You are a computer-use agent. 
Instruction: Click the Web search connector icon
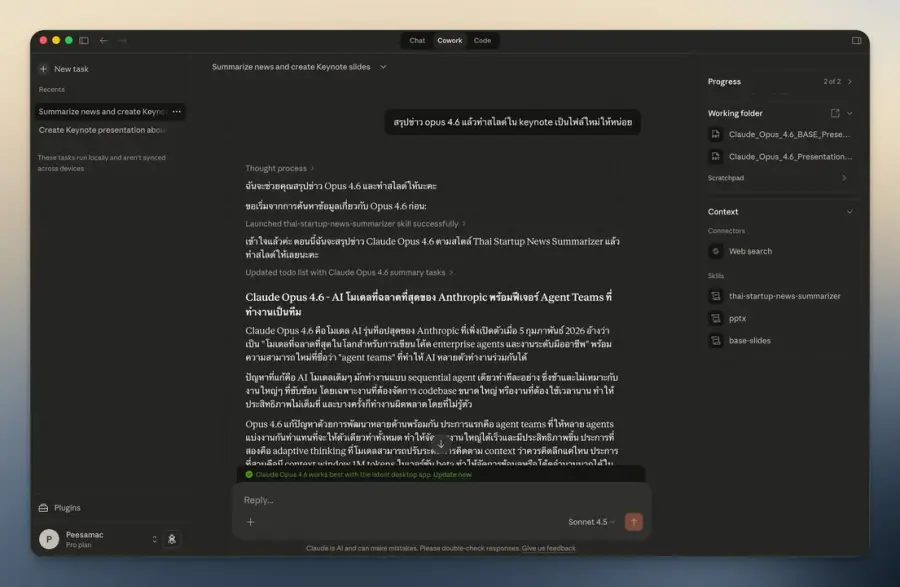click(716, 251)
